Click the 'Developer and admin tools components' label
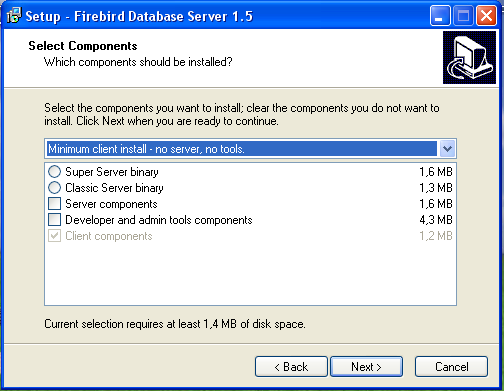Viewport: 504px width, 391px height. [x=159, y=220]
